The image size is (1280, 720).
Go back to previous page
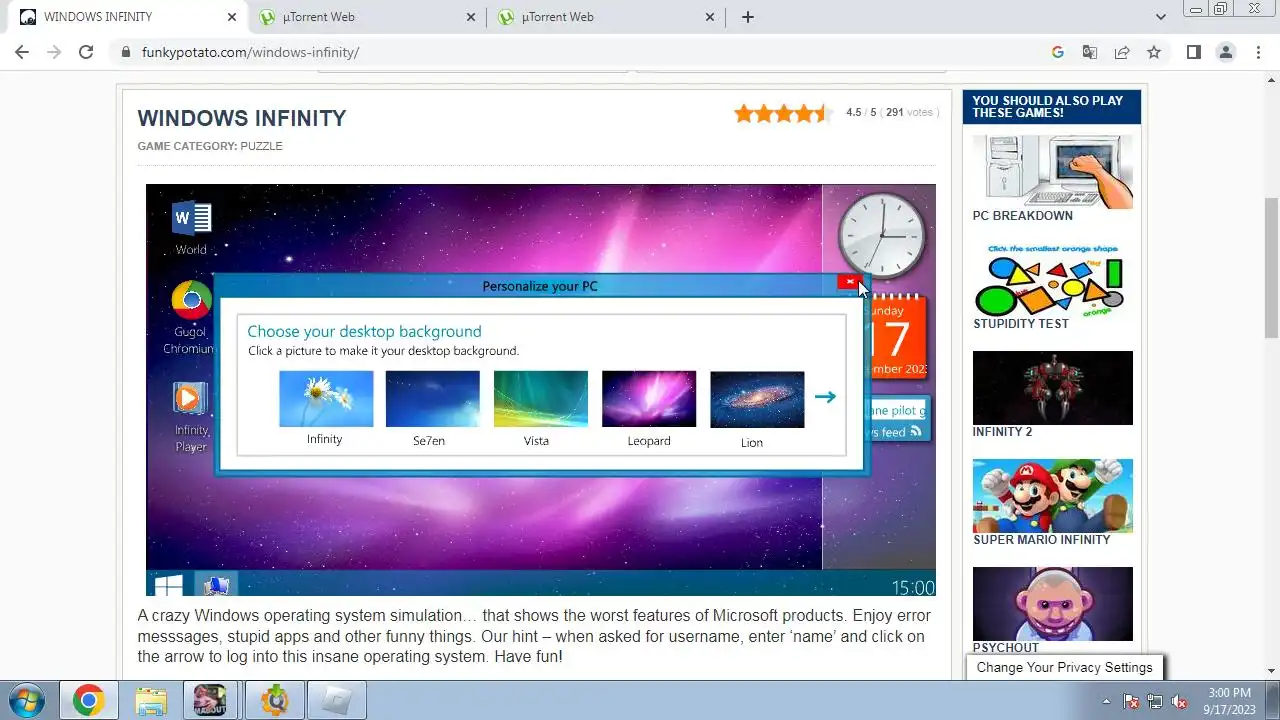pyautogui.click(x=22, y=52)
